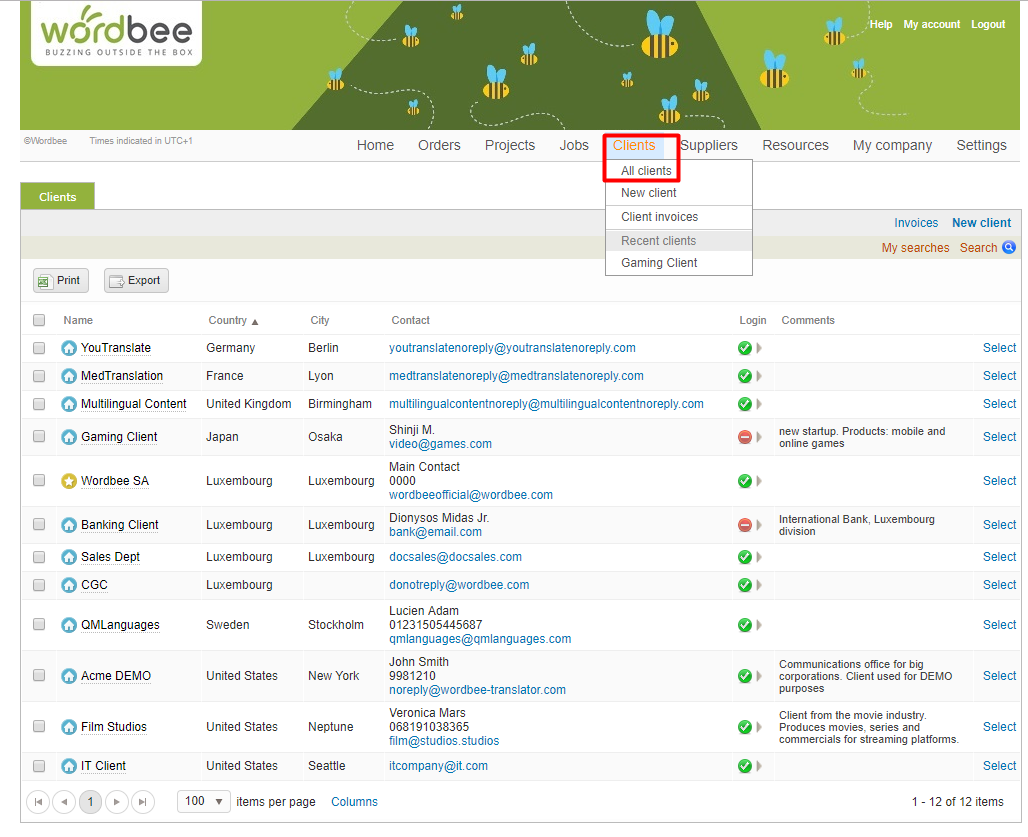This screenshot has height=837, width=1028.
Task: Check the box for MedTranslation row
Action: [x=39, y=376]
